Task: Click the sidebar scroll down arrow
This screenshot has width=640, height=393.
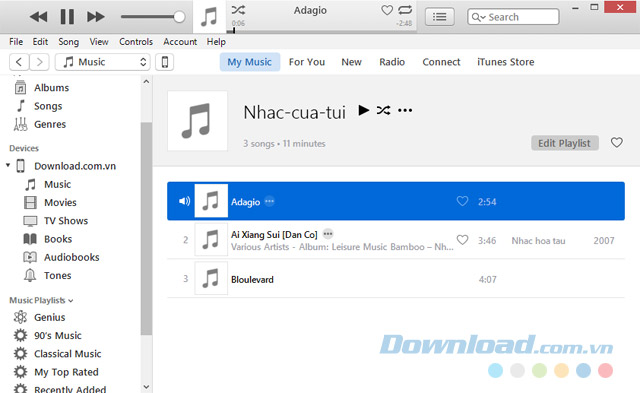Action: pyautogui.click(x=147, y=386)
